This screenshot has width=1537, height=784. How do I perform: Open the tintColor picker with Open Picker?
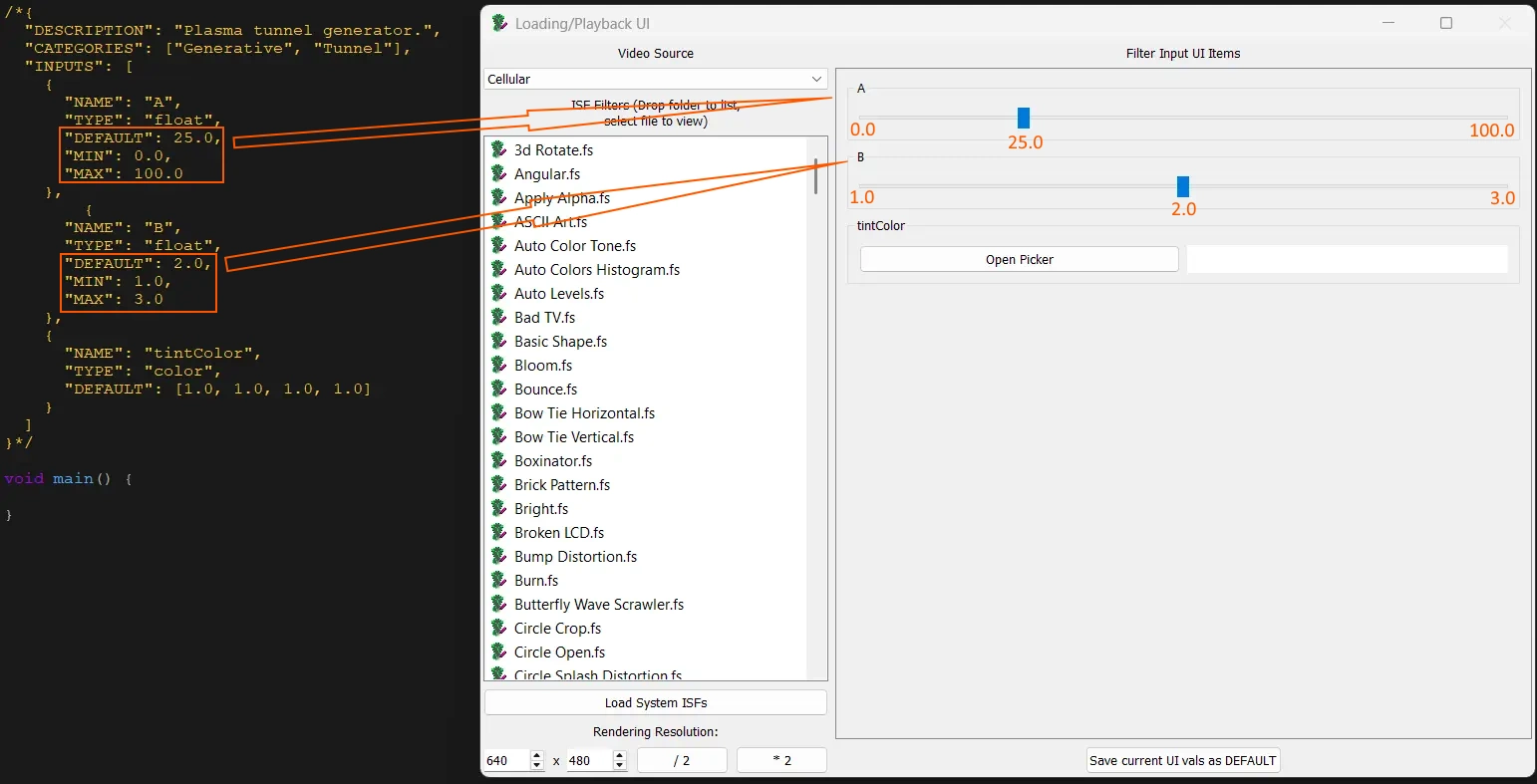coord(1020,259)
